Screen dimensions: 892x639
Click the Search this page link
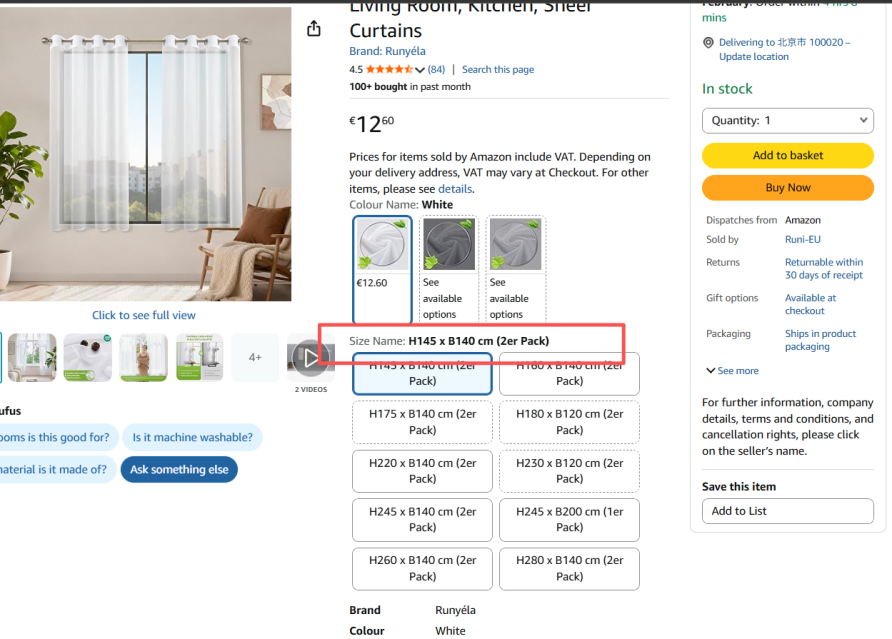[x=498, y=70]
